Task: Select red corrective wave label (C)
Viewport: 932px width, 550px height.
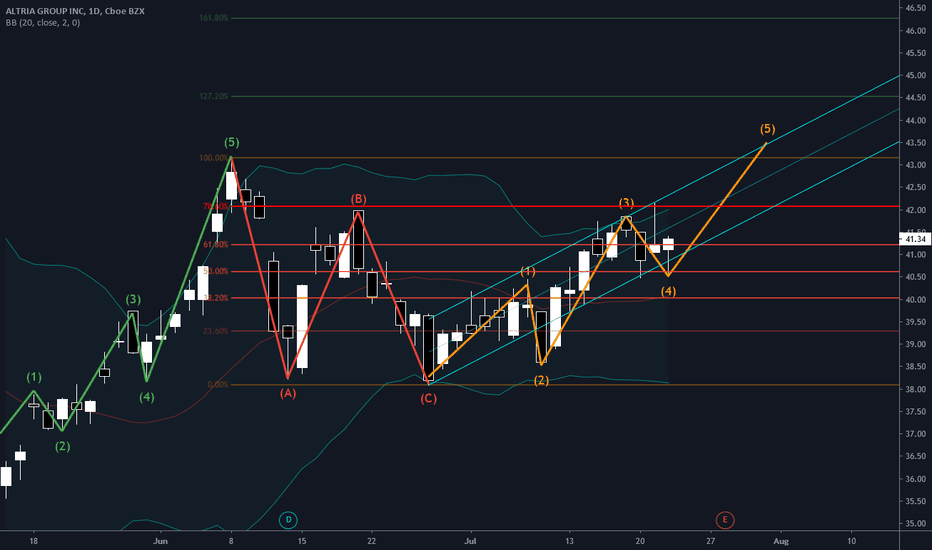Action: 429,398
